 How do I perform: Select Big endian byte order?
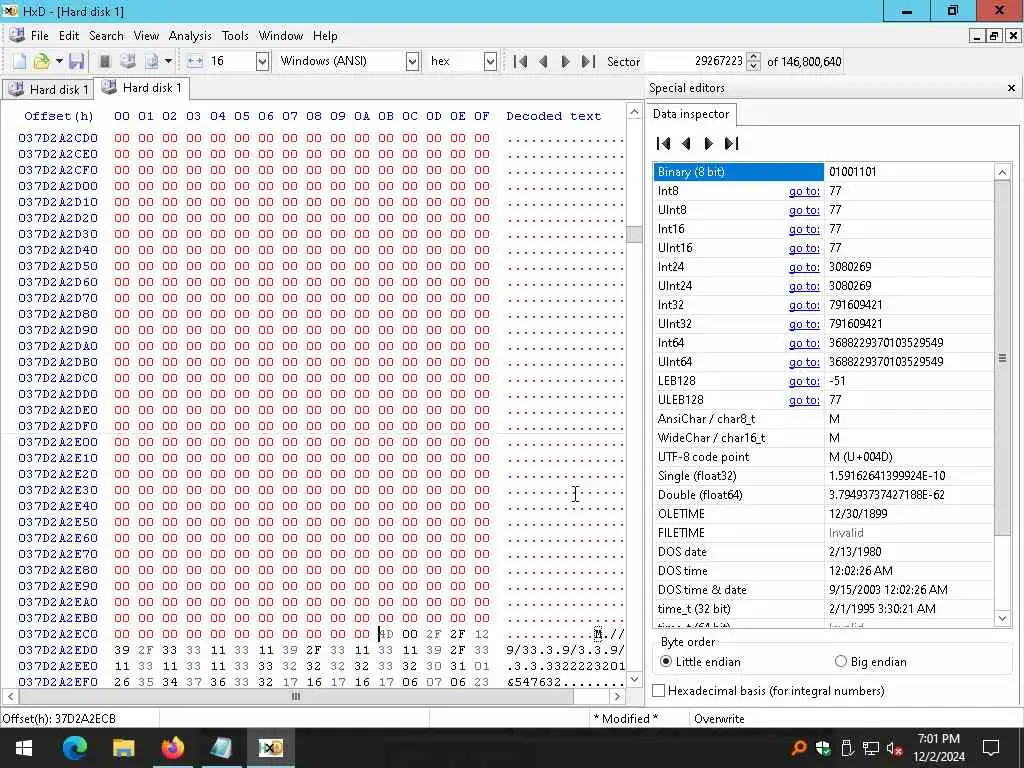[x=871, y=662]
